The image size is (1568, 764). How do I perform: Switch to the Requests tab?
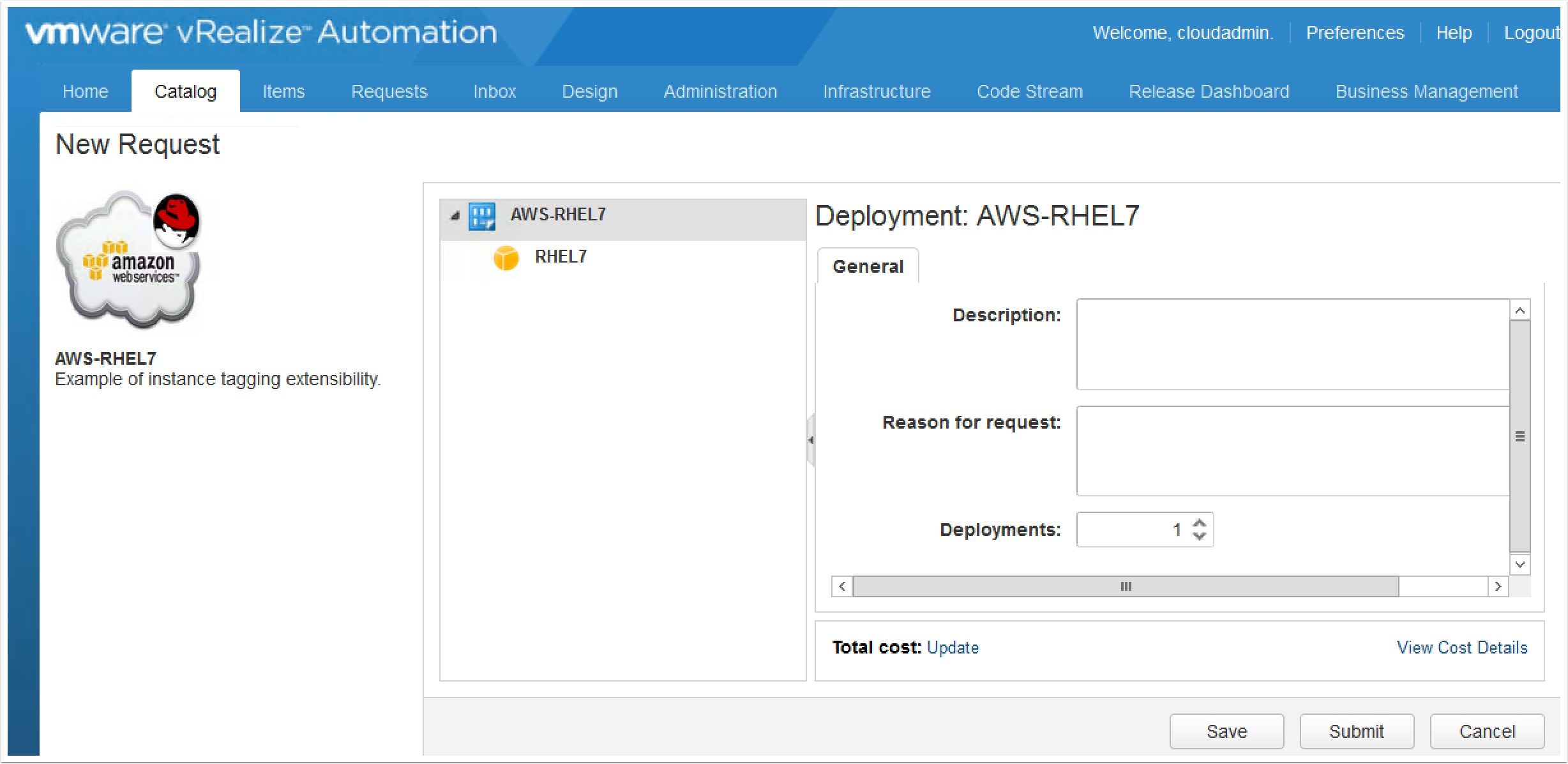[x=389, y=92]
